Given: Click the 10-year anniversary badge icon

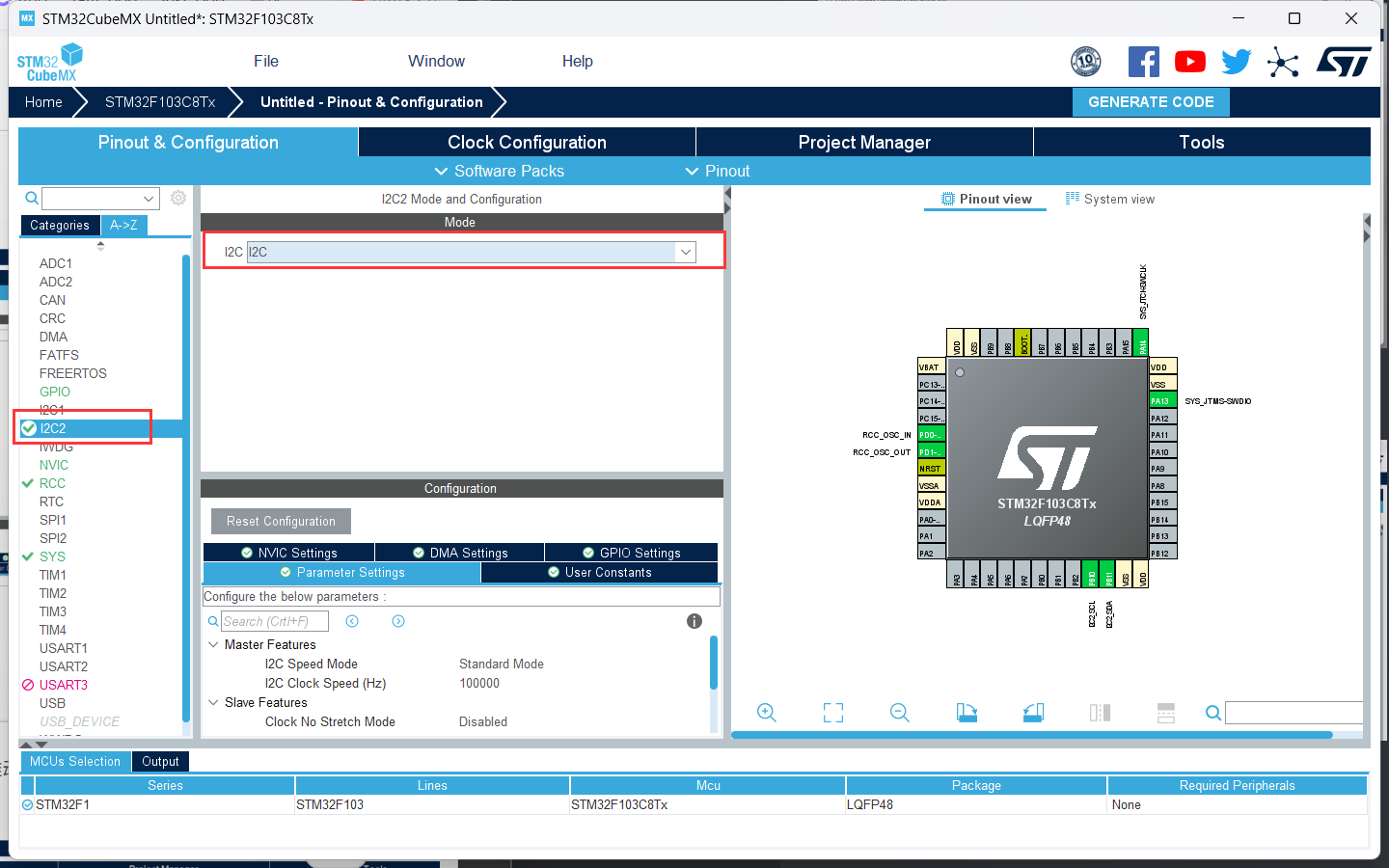Looking at the screenshot, I should (x=1086, y=62).
